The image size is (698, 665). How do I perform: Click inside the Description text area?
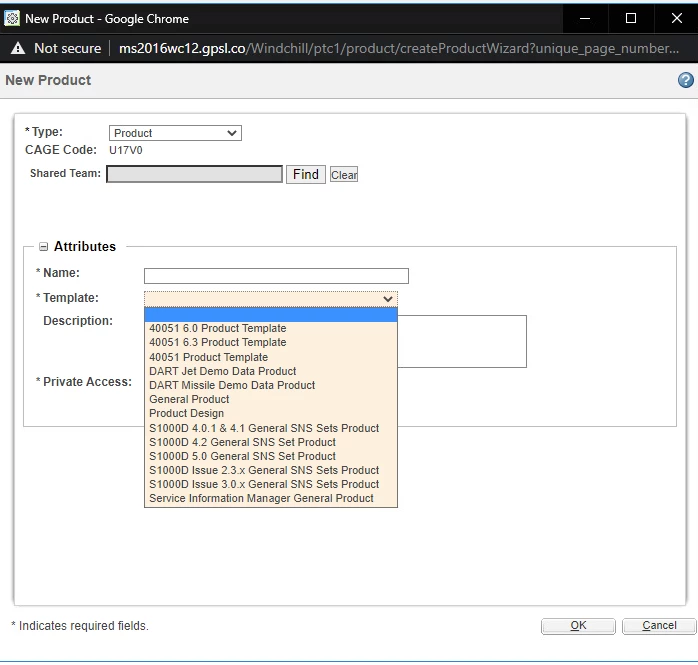pyautogui.click(x=462, y=341)
